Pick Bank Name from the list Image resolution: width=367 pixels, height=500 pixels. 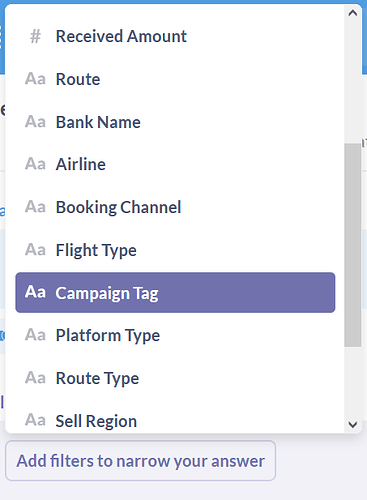[x=175, y=122]
